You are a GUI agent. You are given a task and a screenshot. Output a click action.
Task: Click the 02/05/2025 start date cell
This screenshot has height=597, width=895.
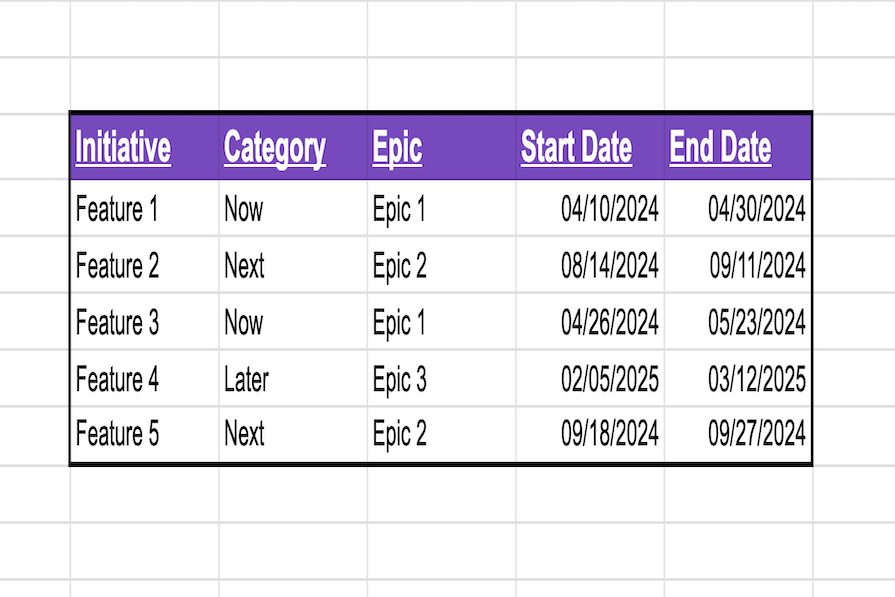coord(609,380)
